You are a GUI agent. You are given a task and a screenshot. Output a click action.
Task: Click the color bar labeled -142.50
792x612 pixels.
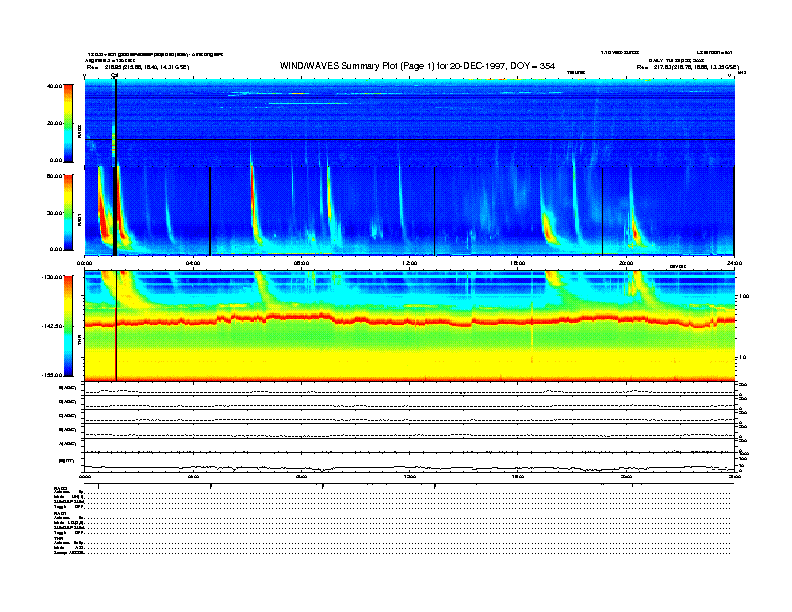point(68,326)
